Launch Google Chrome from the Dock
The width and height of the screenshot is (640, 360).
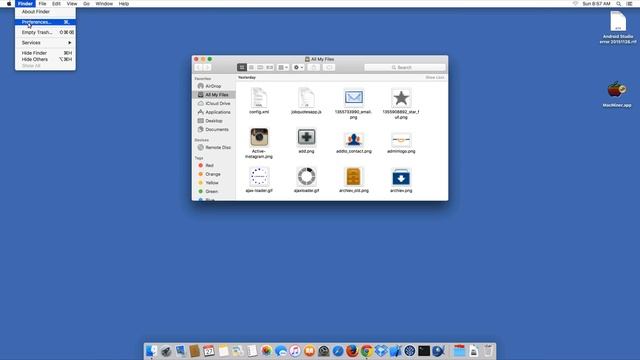[367, 351]
